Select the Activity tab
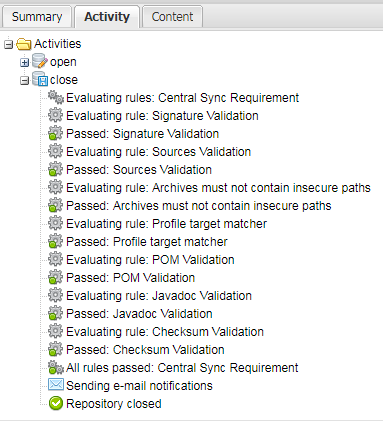Screen dimensions: 383x422 107,17
